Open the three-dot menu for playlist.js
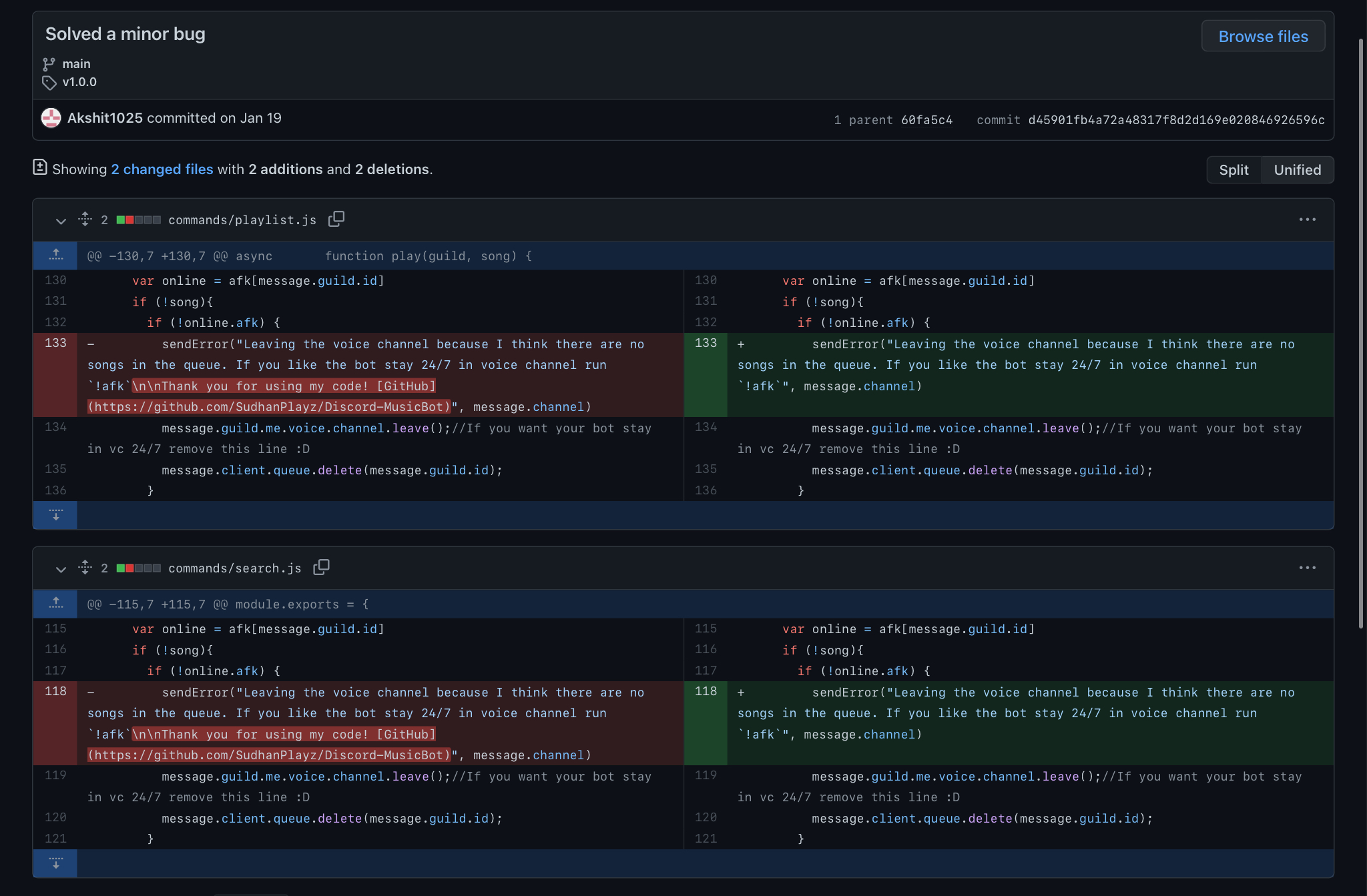 point(1308,219)
